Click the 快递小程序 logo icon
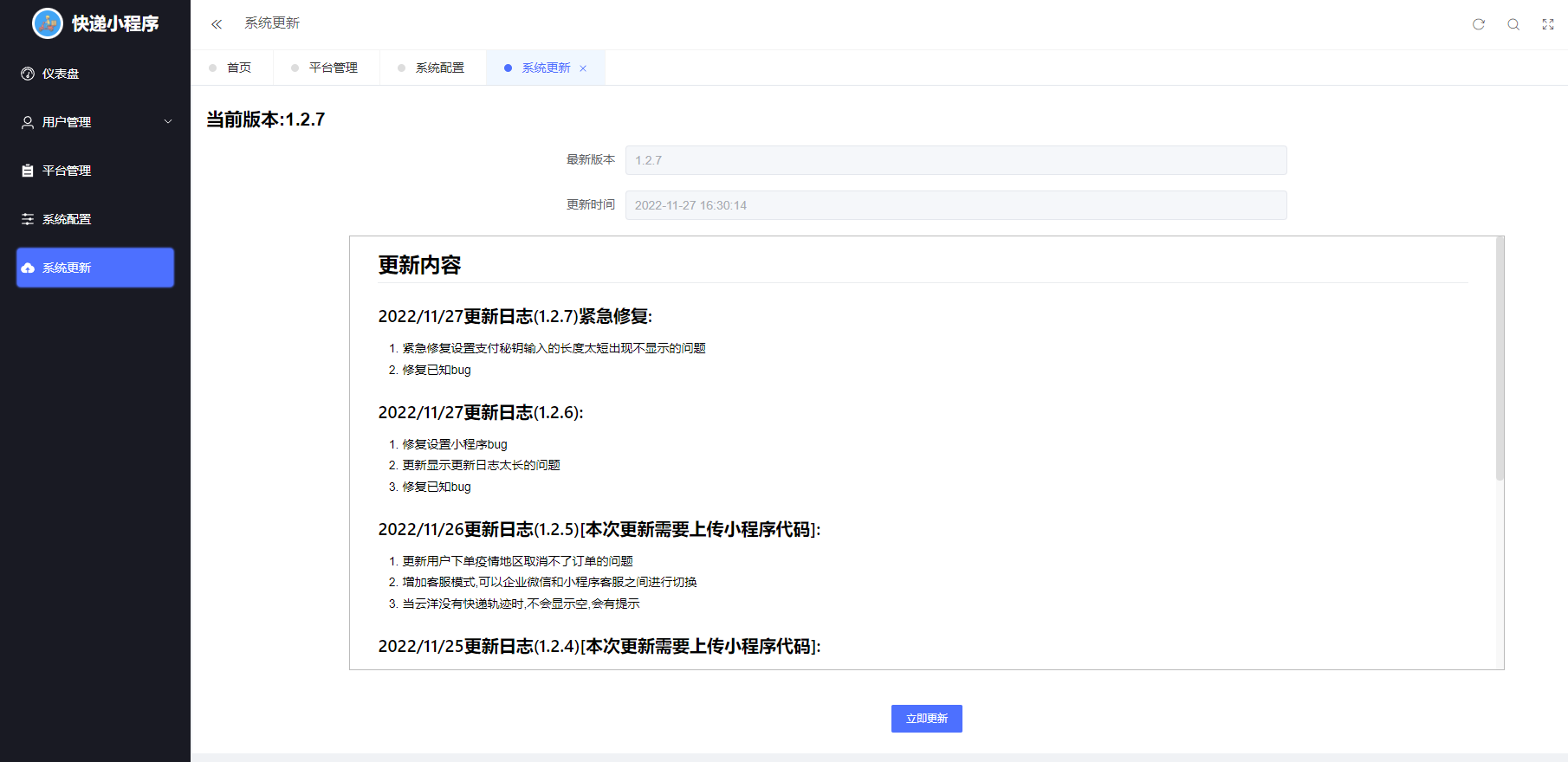 (x=48, y=23)
